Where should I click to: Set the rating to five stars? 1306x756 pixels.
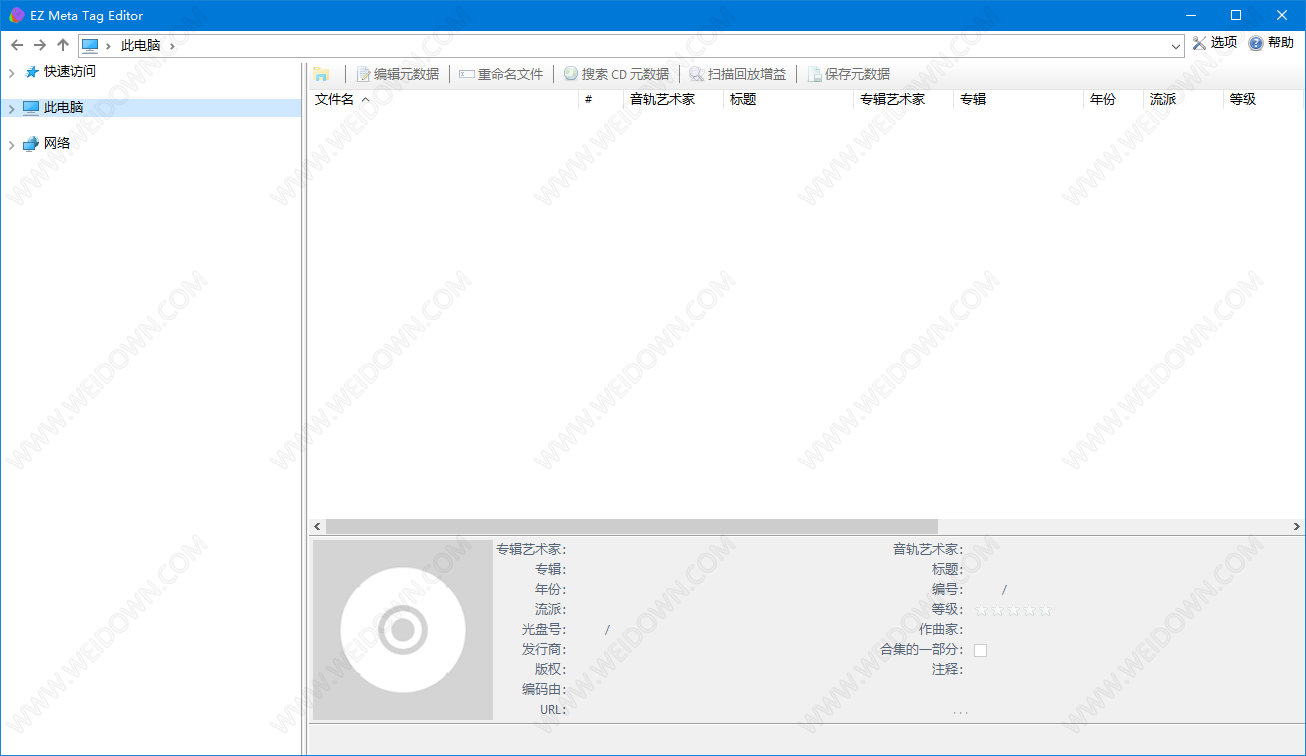(x=1045, y=610)
